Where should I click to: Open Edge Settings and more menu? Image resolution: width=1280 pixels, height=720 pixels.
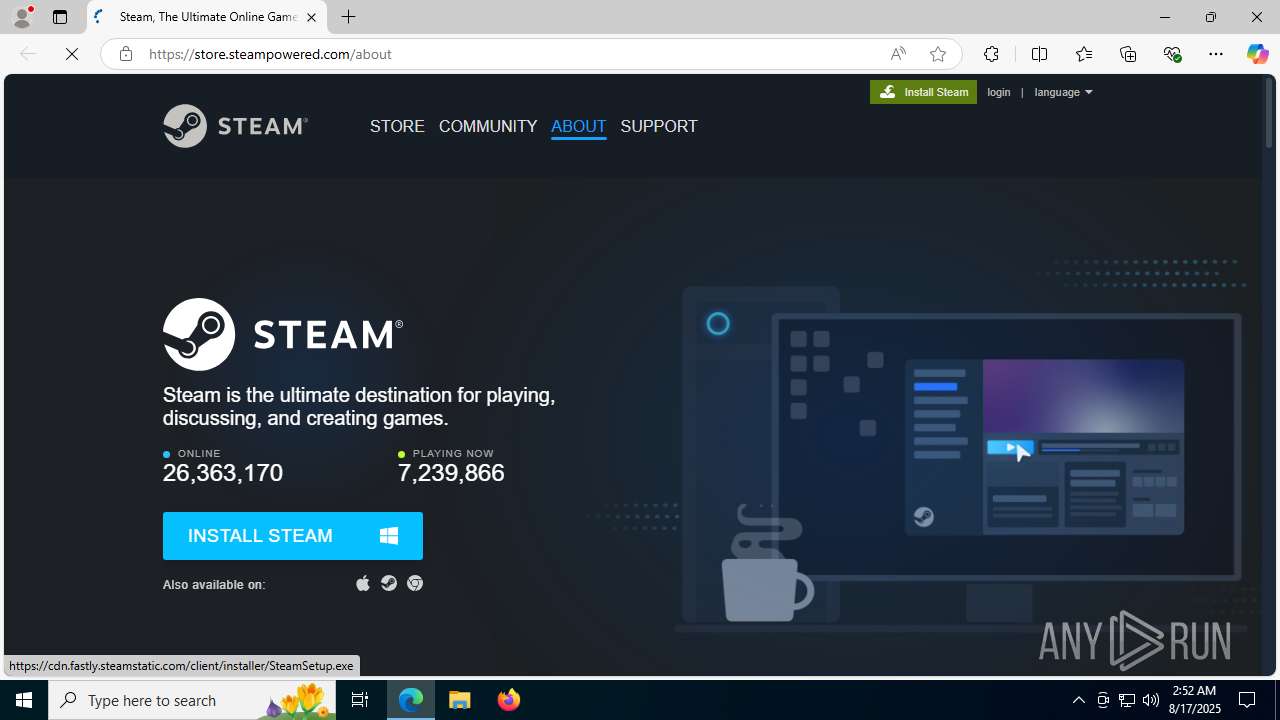[1216, 54]
